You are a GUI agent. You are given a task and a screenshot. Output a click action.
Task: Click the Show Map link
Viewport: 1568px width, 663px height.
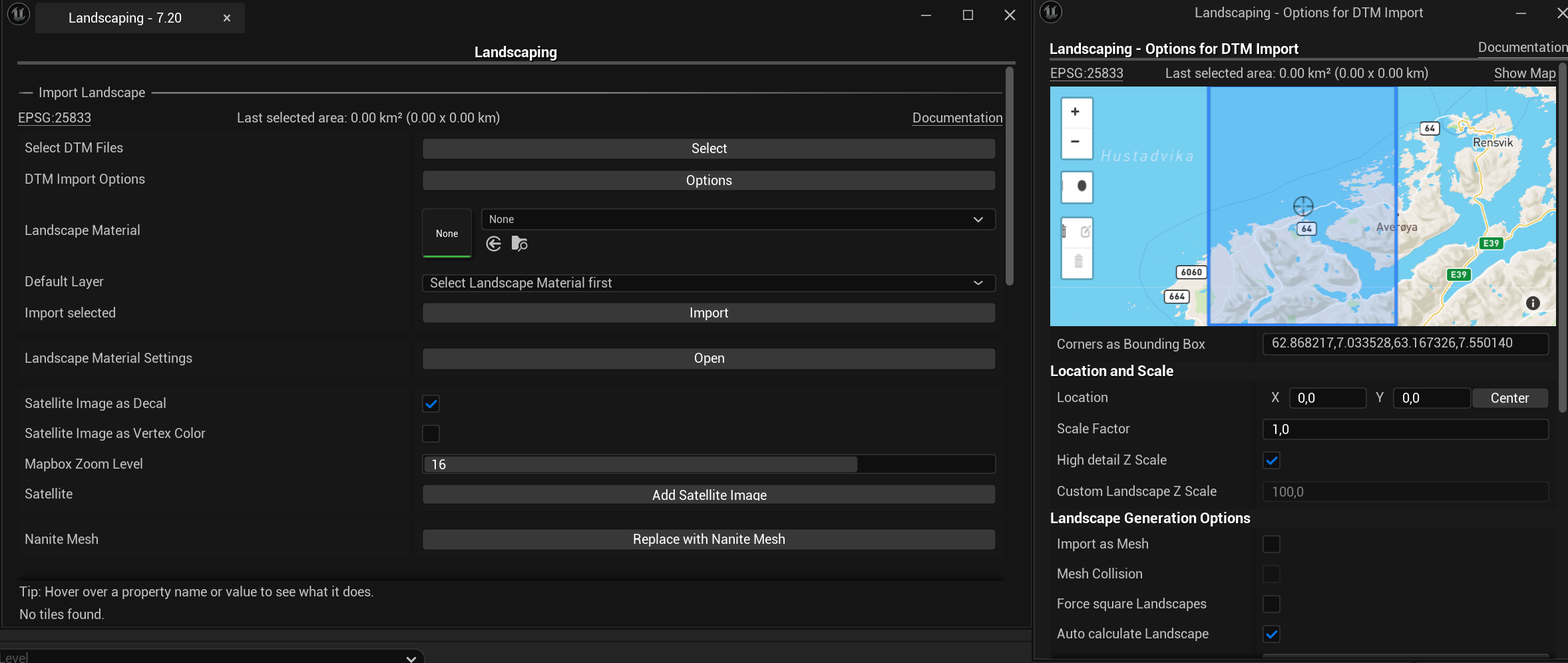1525,73
